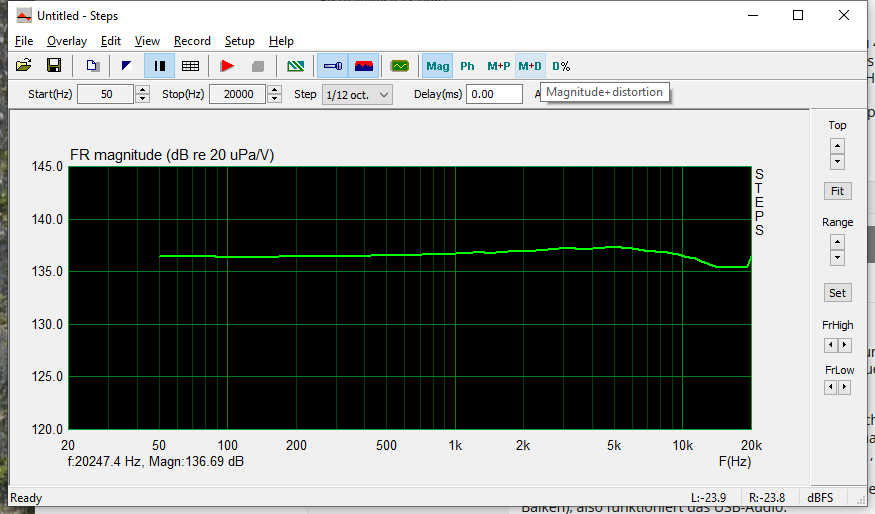Select the D% distortion percent view

click(x=561, y=66)
